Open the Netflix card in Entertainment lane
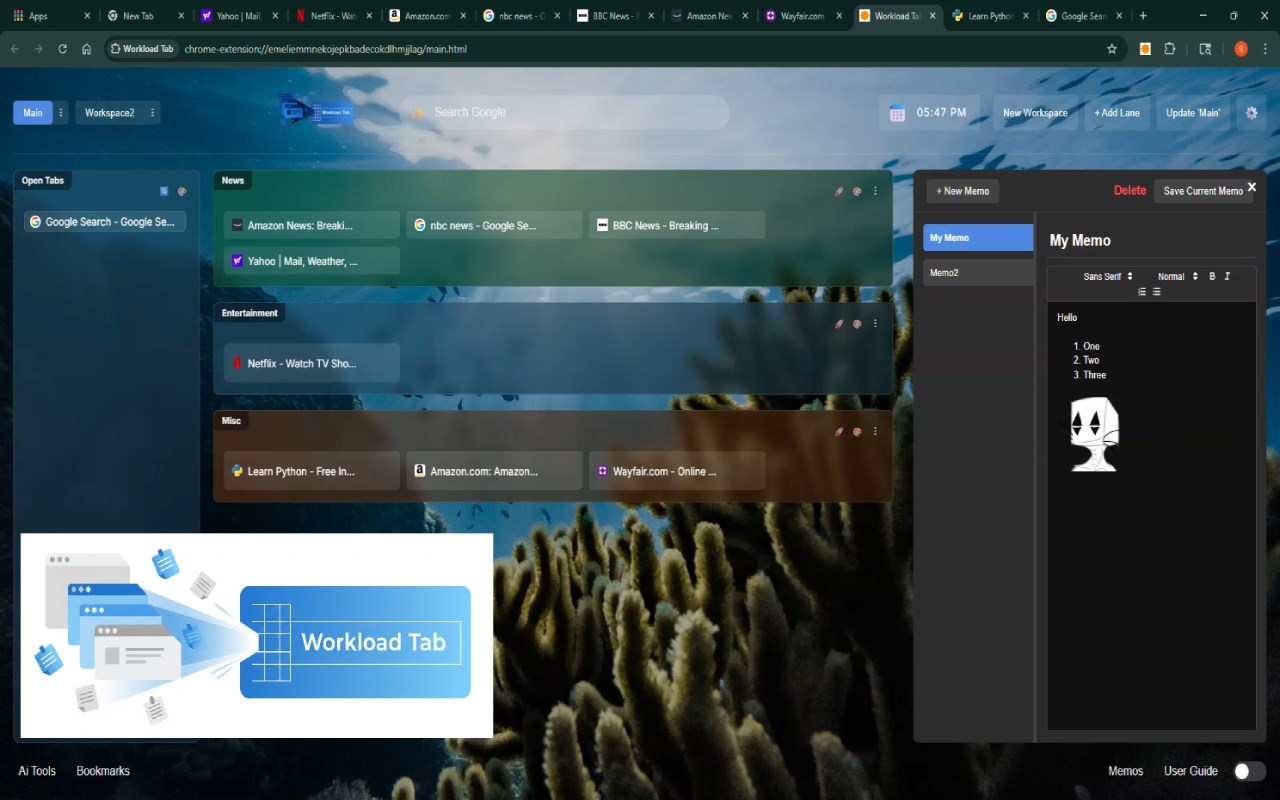The width and height of the screenshot is (1280, 800). point(312,364)
